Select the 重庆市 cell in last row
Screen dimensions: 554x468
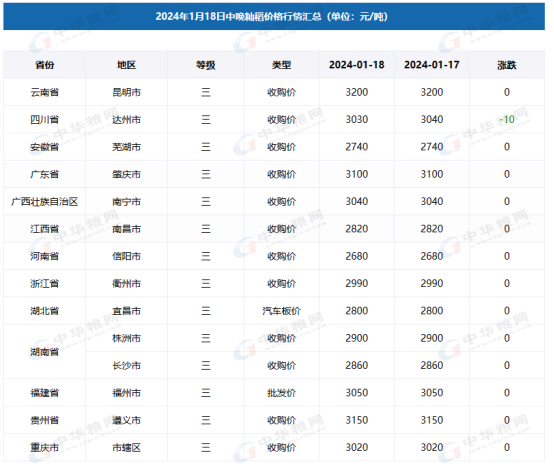[45, 448]
